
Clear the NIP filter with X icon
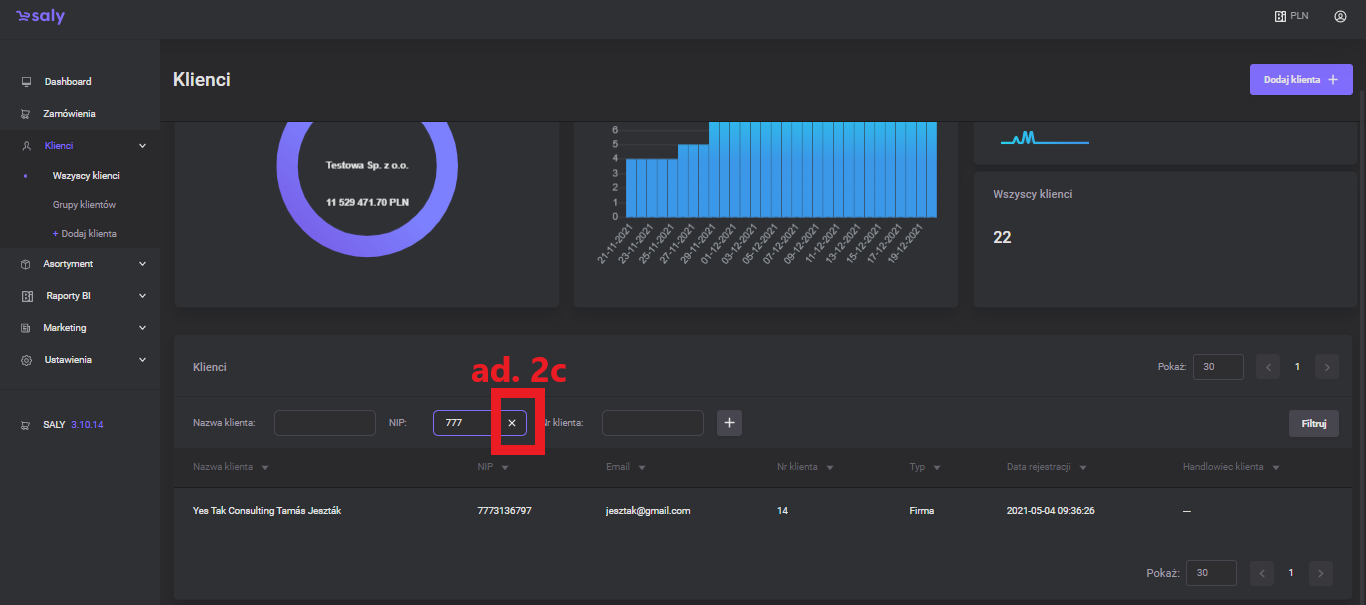click(x=511, y=423)
